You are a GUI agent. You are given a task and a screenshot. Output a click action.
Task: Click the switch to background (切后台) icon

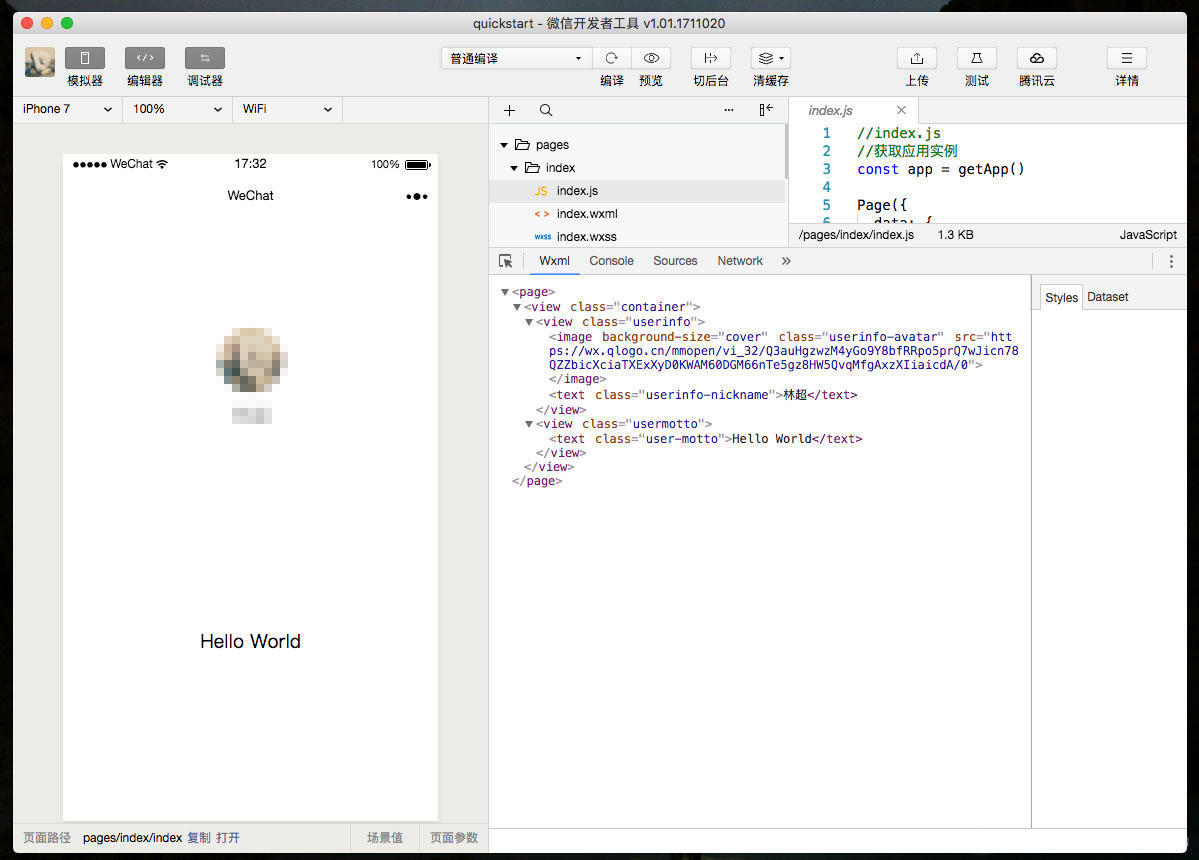711,58
